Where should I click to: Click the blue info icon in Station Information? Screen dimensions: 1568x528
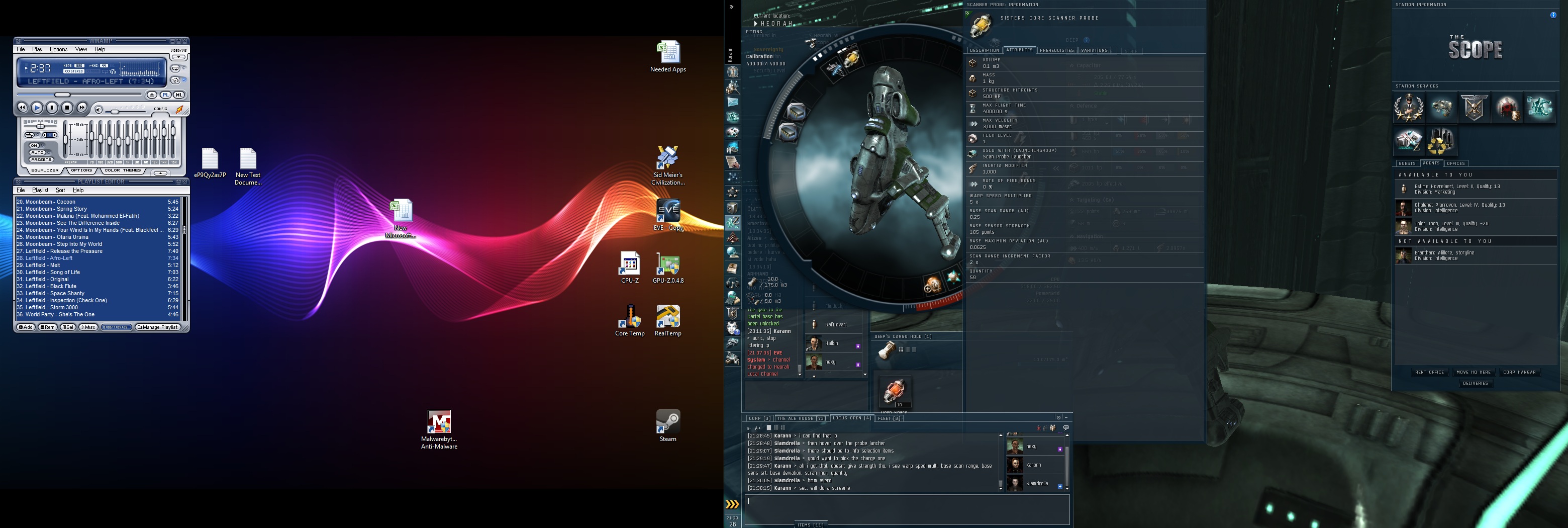coord(1553,15)
